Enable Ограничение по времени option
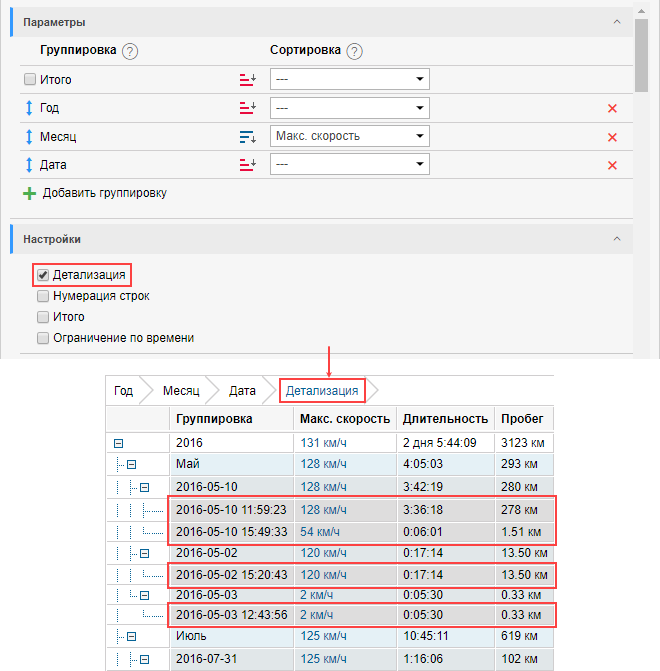This screenshot has width=660, height=671. coord(43,338)
